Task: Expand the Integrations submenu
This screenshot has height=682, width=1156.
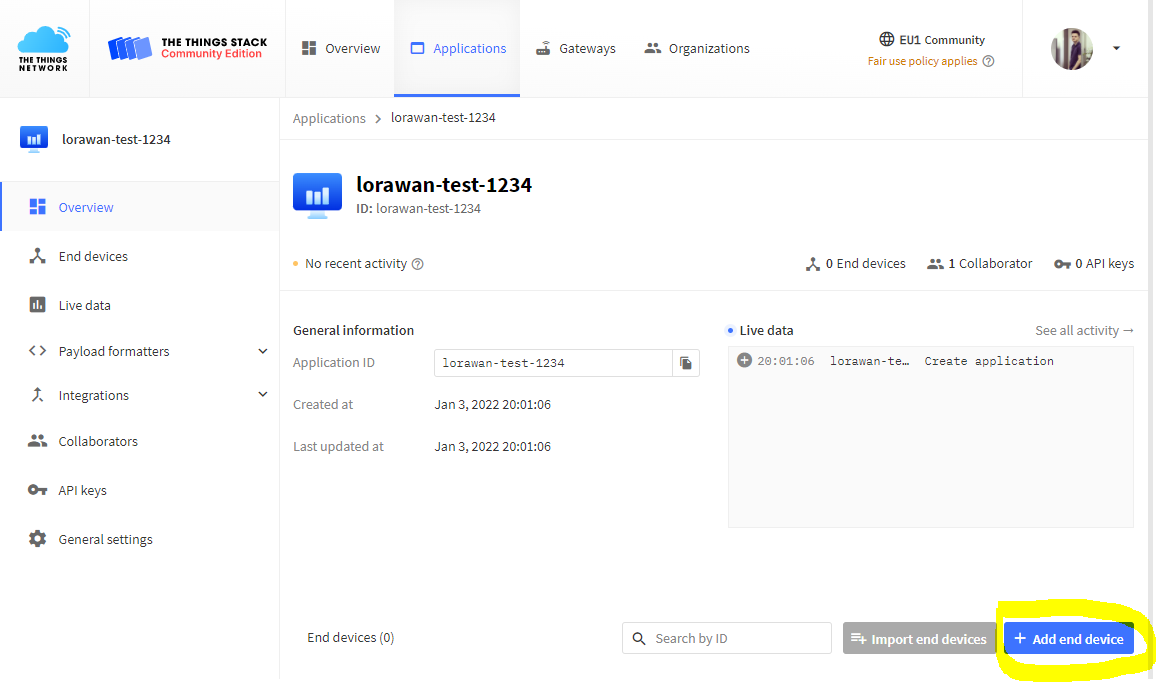Action: pos(262,394)
